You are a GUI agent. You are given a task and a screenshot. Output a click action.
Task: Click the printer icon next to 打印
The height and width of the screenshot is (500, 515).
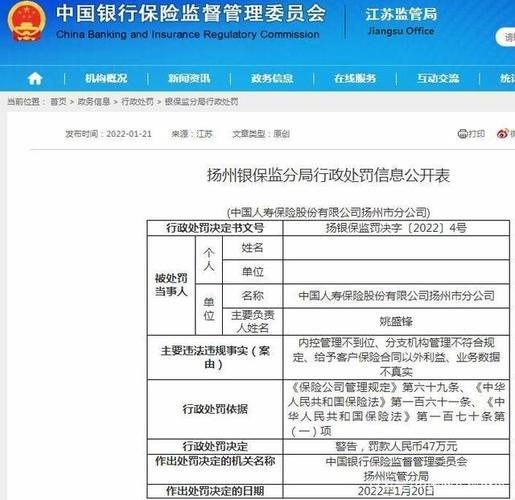point(462,134)
